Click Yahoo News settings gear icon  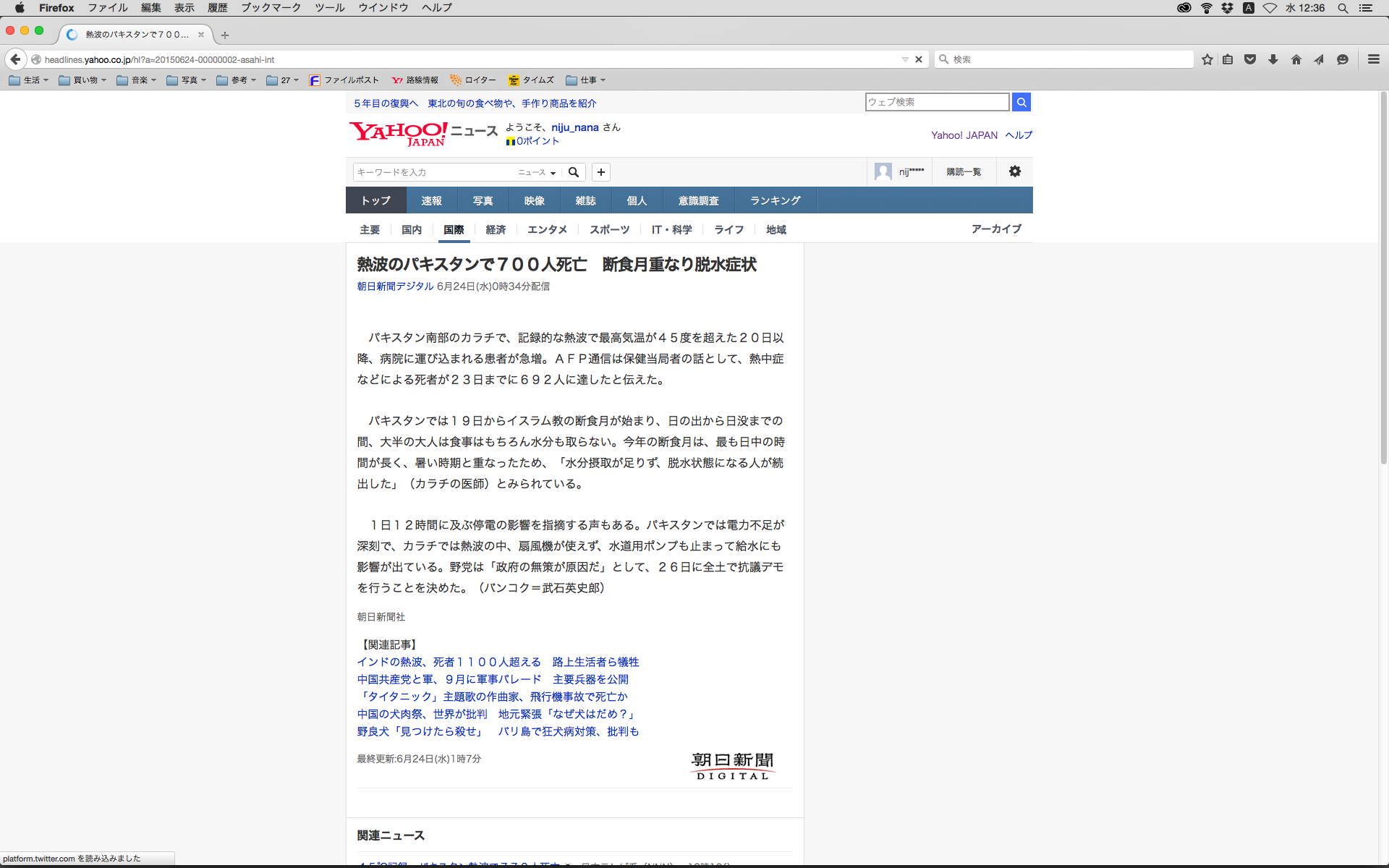point(1015,171)
